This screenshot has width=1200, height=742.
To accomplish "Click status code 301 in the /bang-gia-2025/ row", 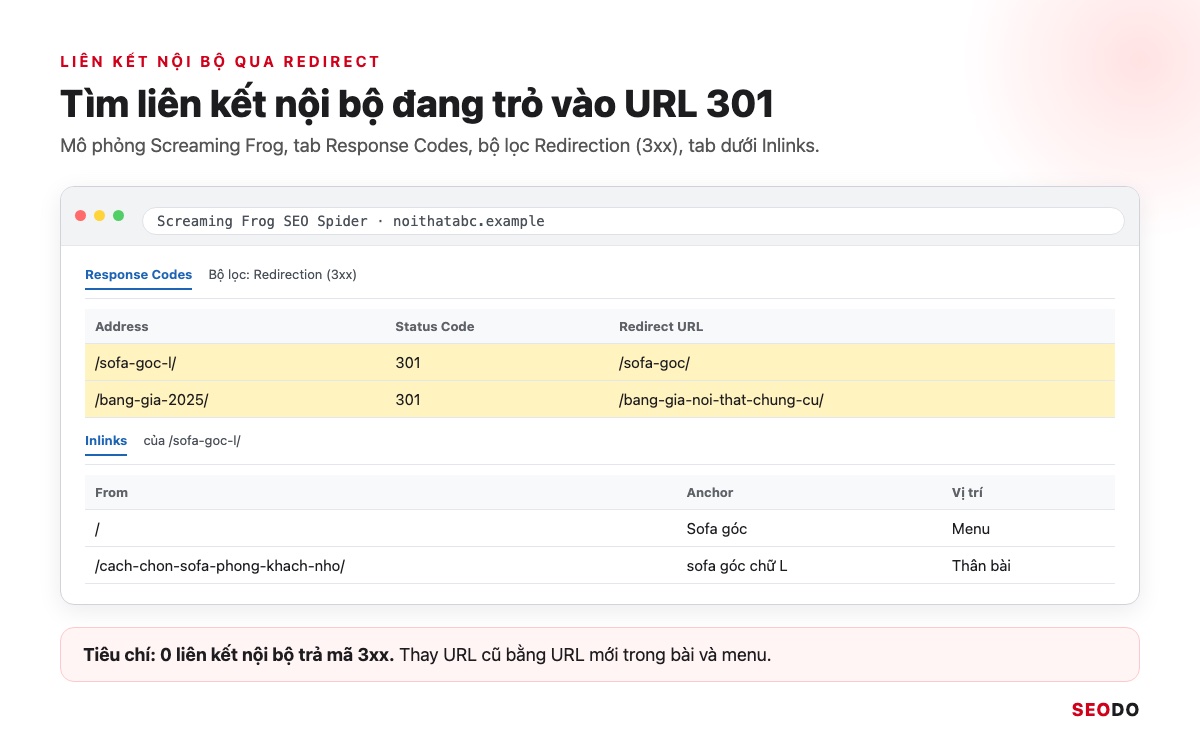I will tap(408, 400).
